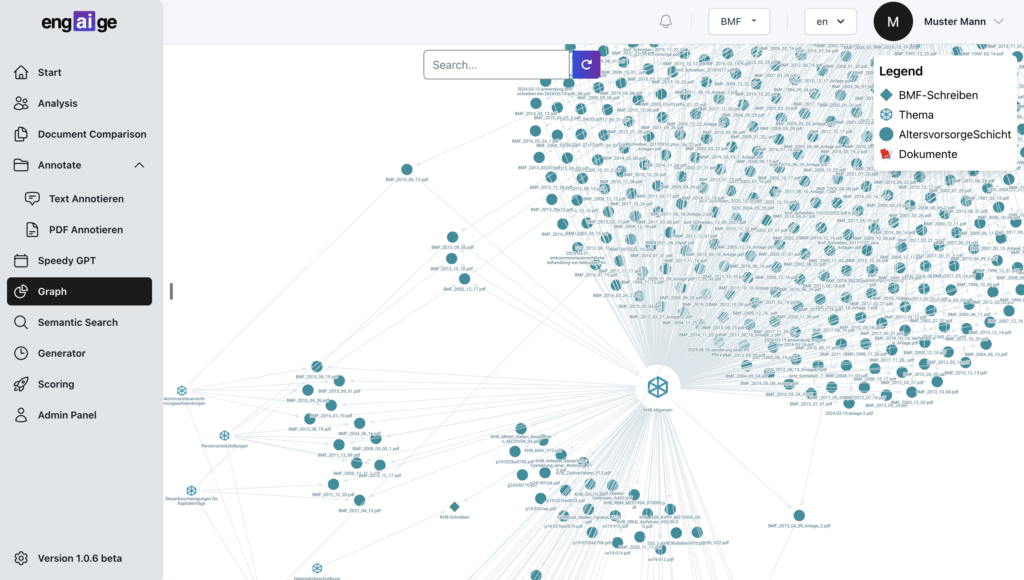Select the BMF_2012_12_20.pdf node

pos(334,484)
